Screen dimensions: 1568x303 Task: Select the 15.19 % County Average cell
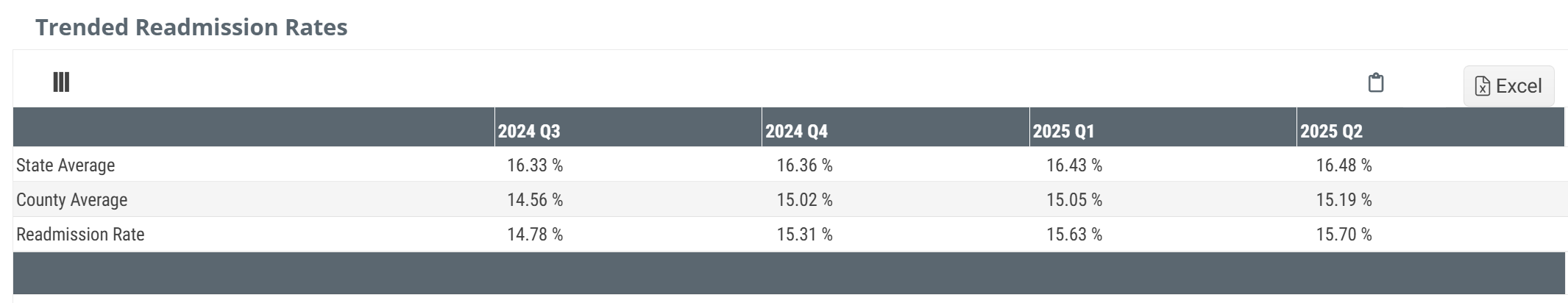click(x=1344, y=200)
